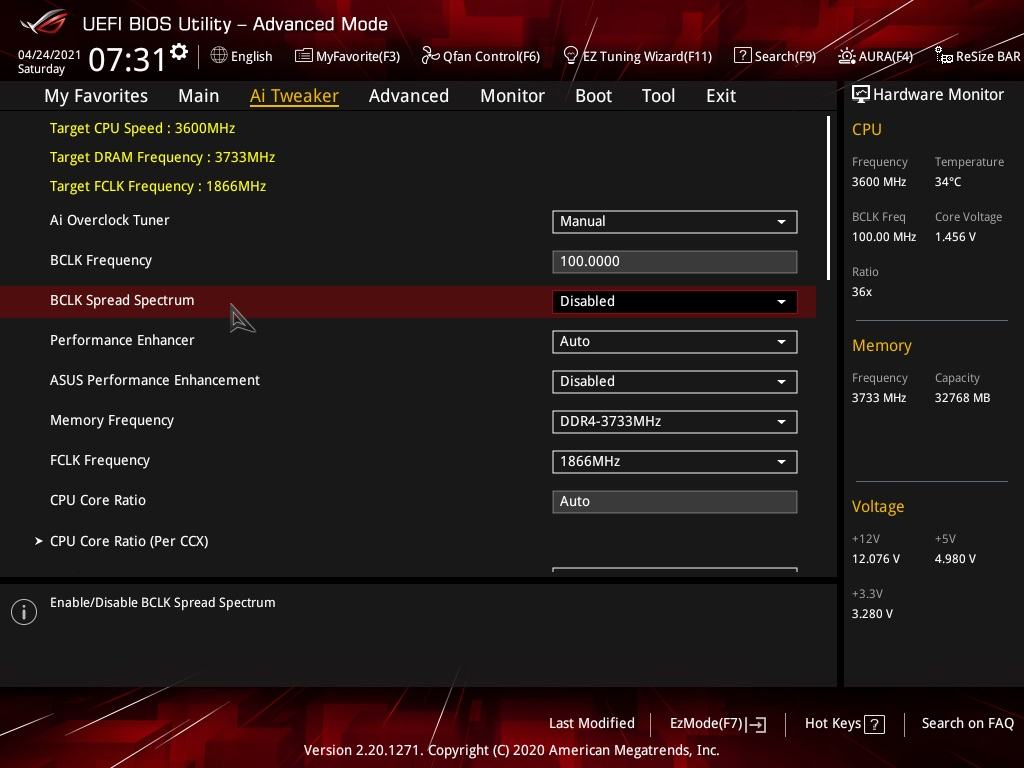
Task: Click the ROG logo icon
Action: 44,23
